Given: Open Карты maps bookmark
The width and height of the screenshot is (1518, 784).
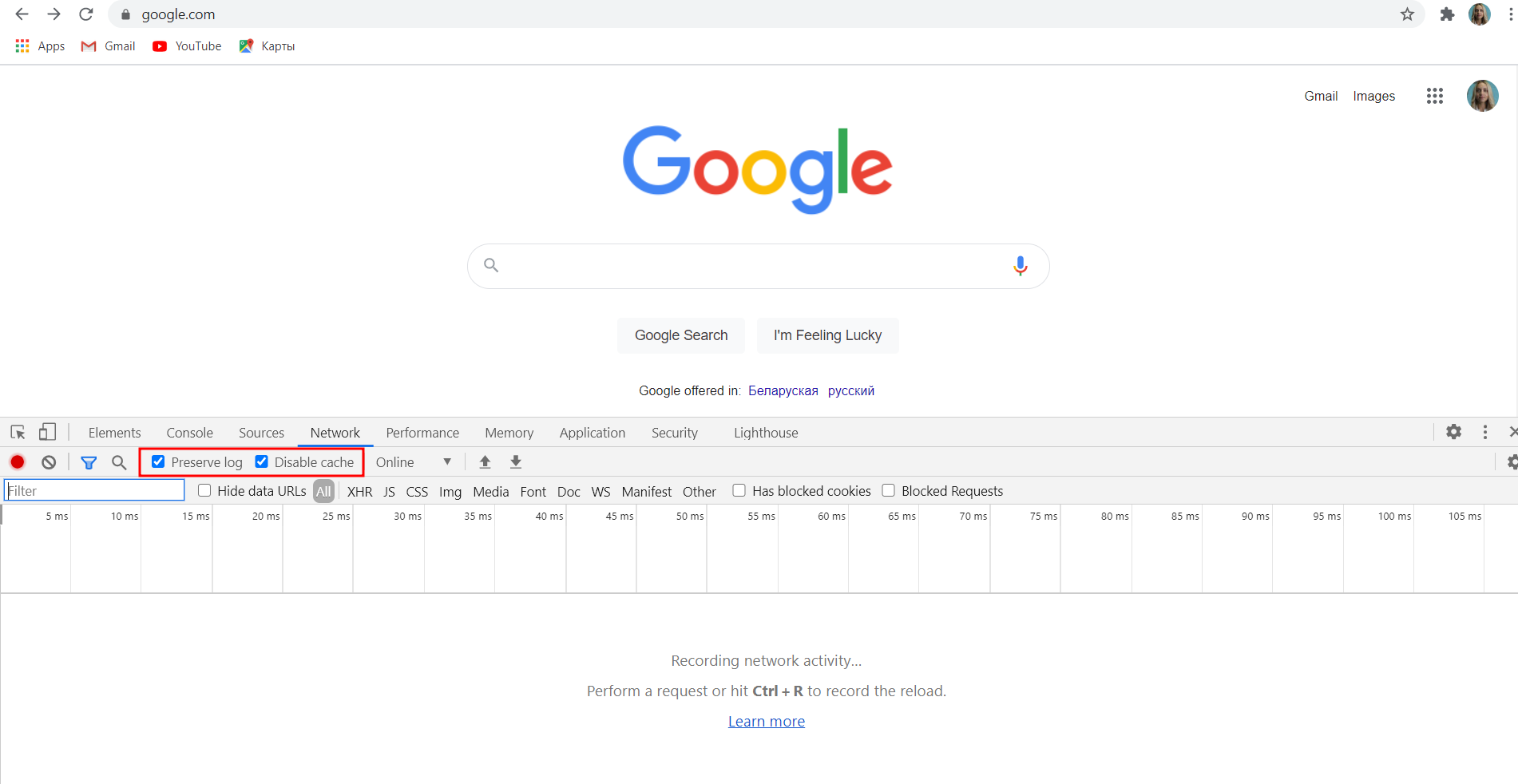Looking at the screenshot, I should click(267, 46).
